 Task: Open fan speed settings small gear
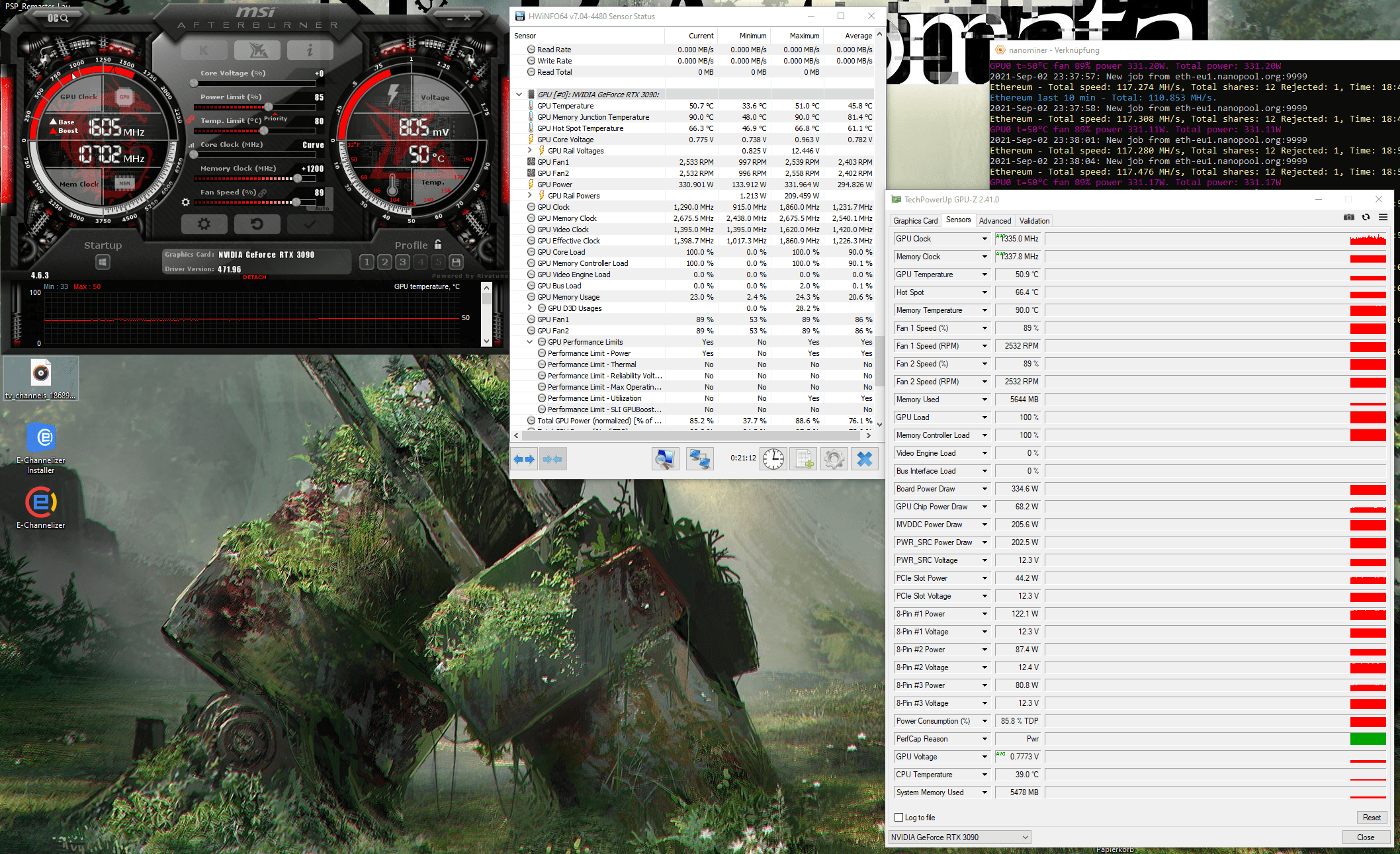[186, 202]
